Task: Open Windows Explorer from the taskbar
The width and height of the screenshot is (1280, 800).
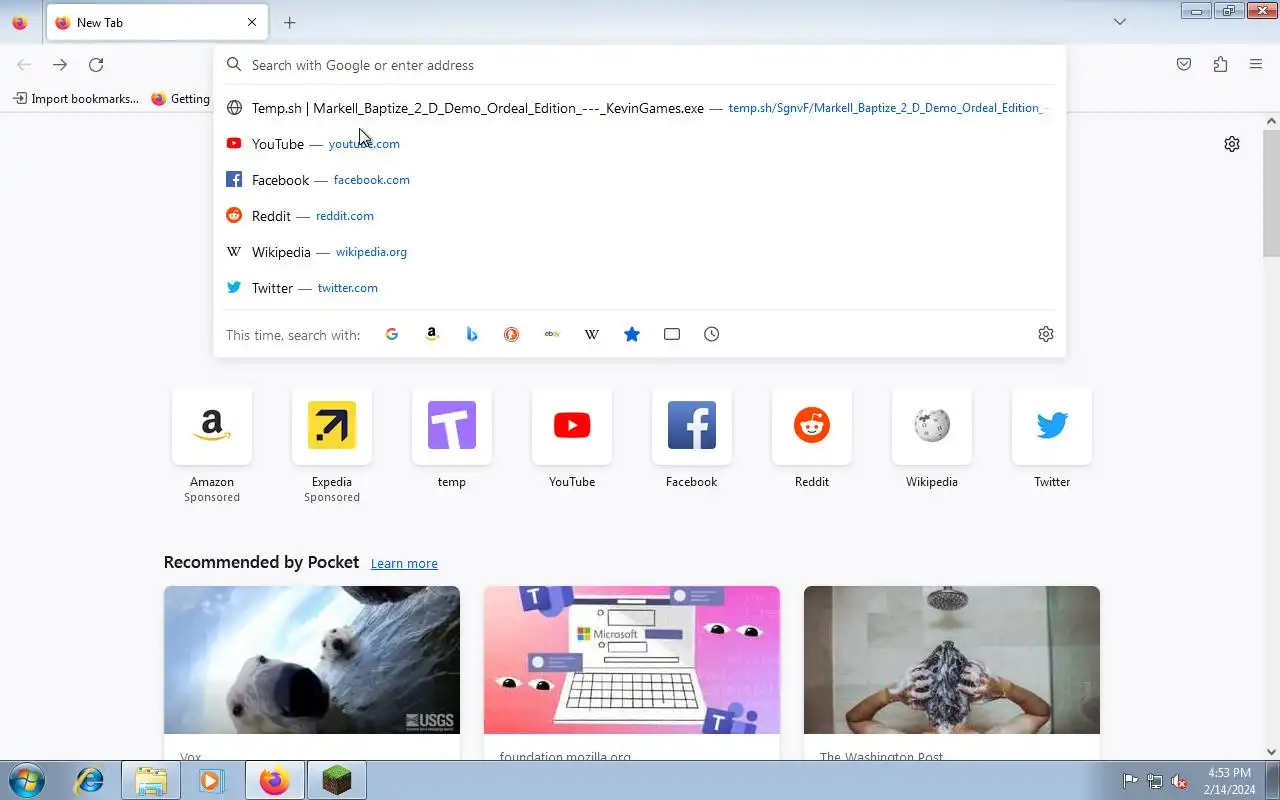Action: 150,780
